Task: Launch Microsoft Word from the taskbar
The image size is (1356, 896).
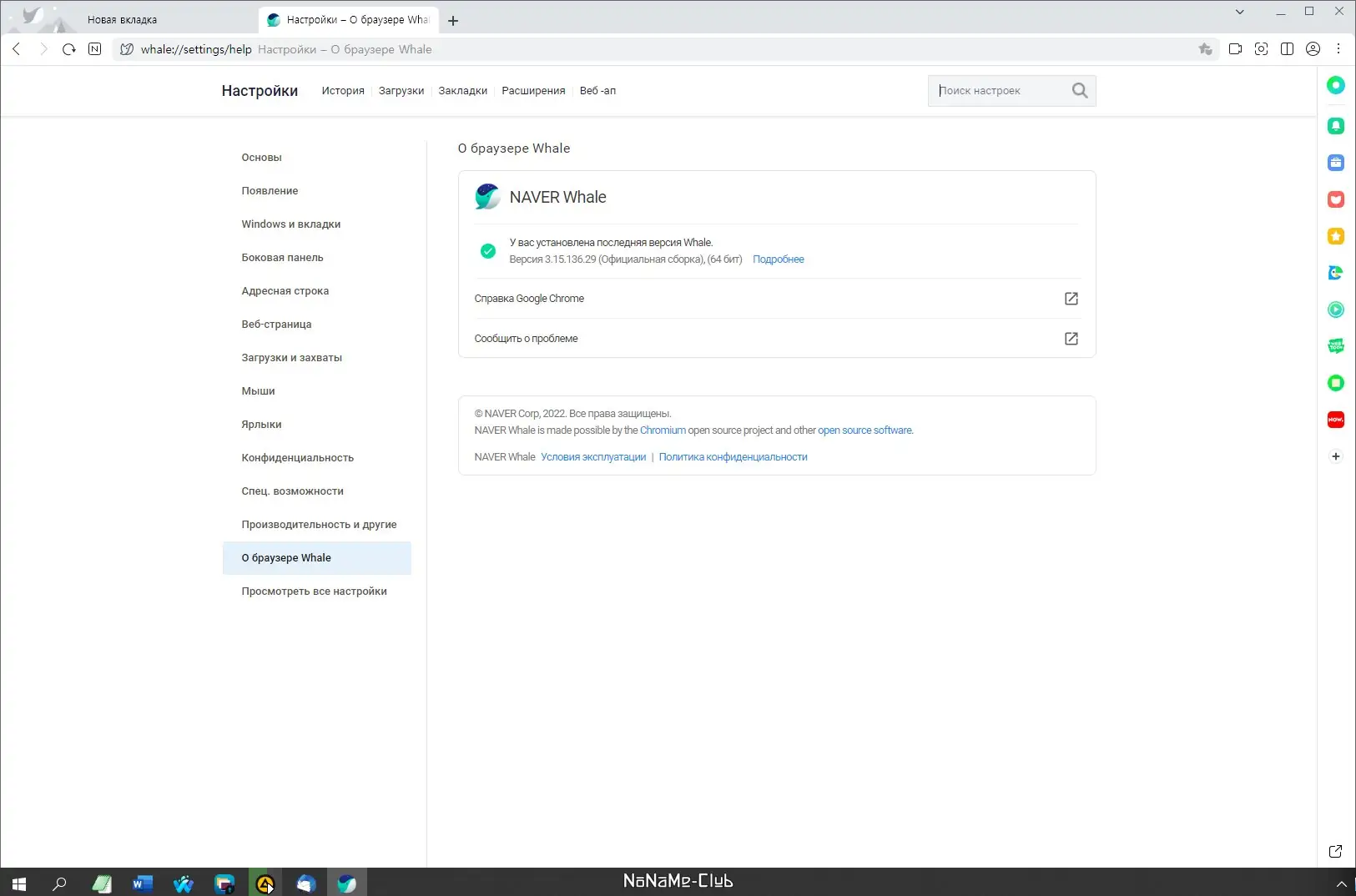Action: [142, 883]
